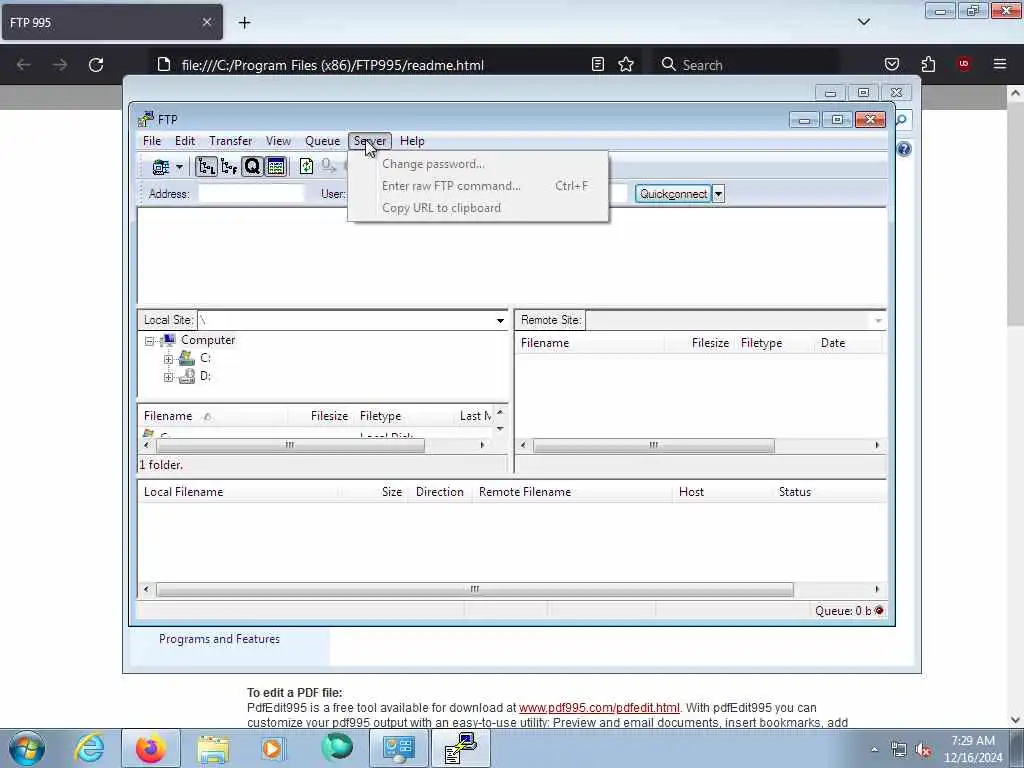
Task: Expand the C: drive node
Action: 168,359
